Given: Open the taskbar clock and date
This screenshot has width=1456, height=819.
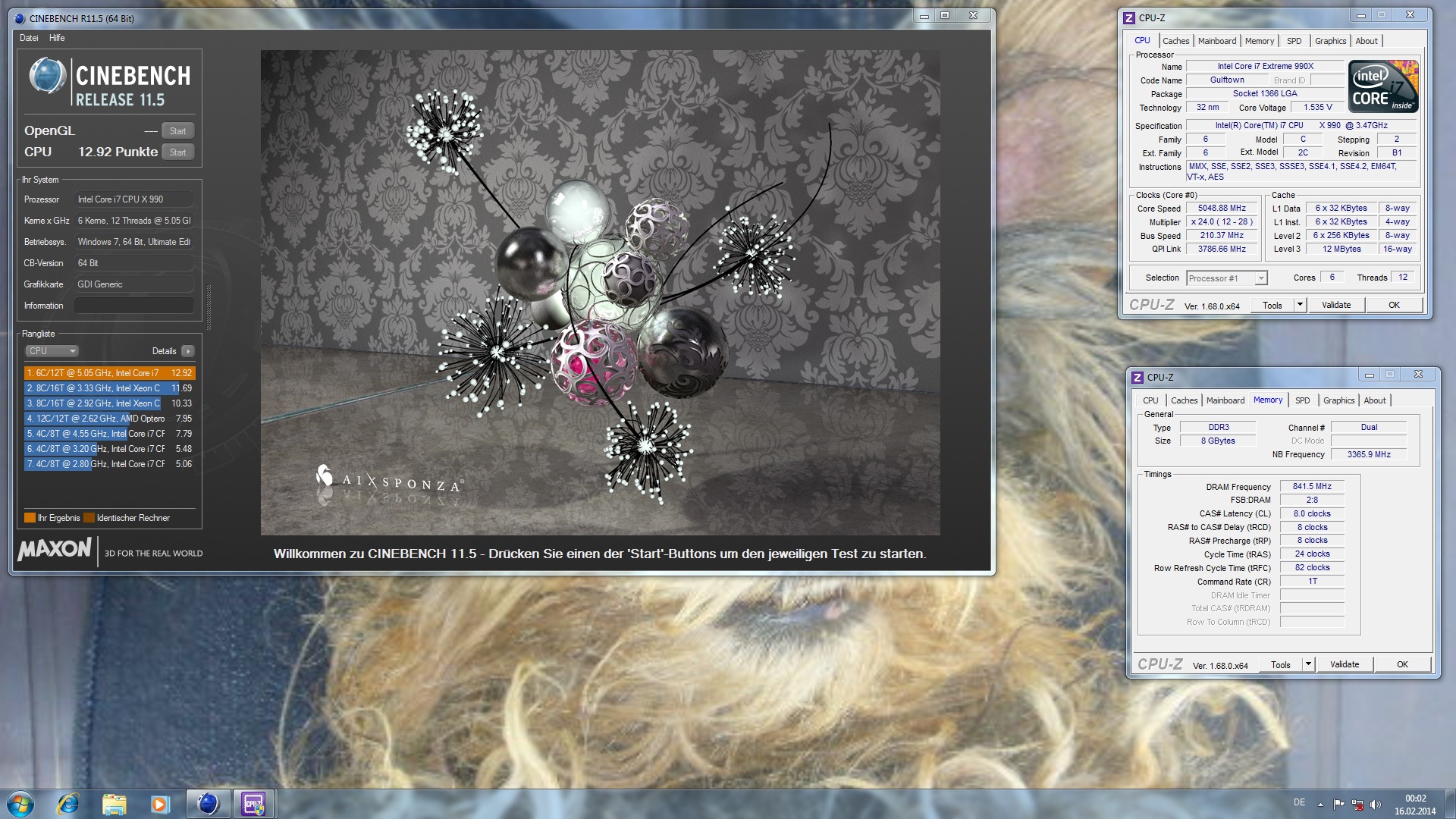Looking at the screenshot, I should [1415, 805].
